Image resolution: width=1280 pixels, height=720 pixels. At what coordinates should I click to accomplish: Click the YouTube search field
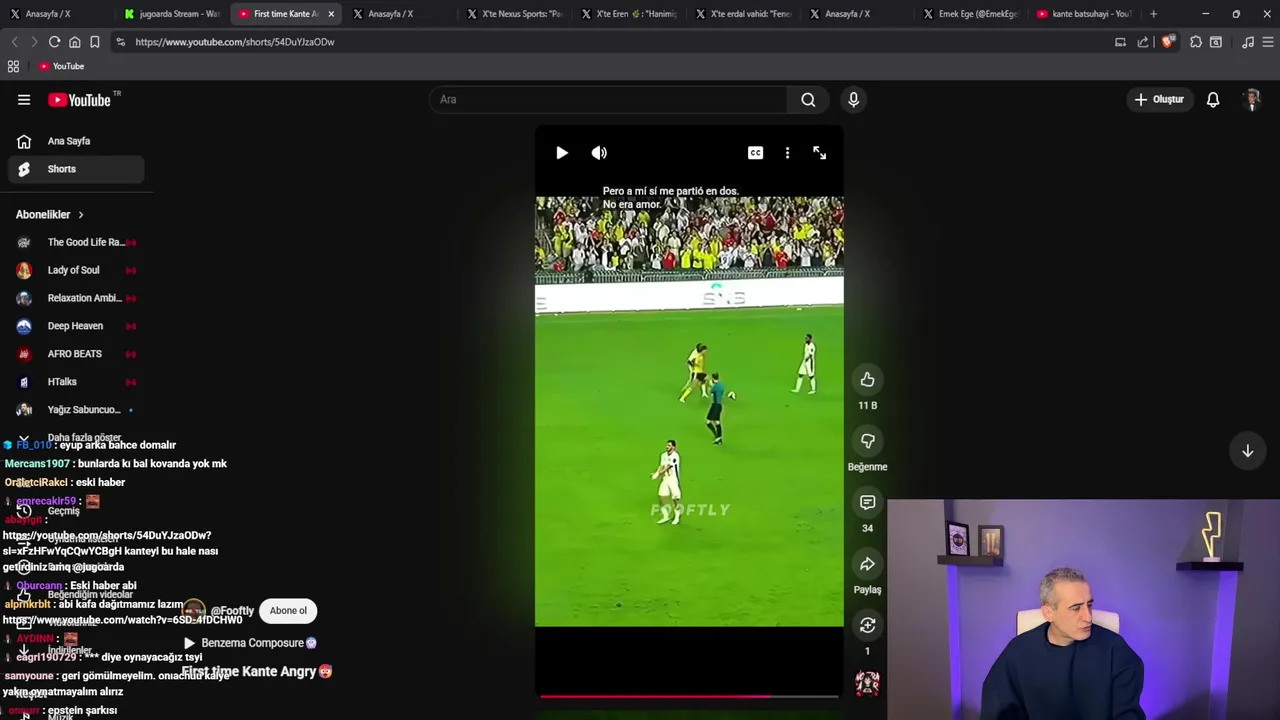tap(608, 99)
